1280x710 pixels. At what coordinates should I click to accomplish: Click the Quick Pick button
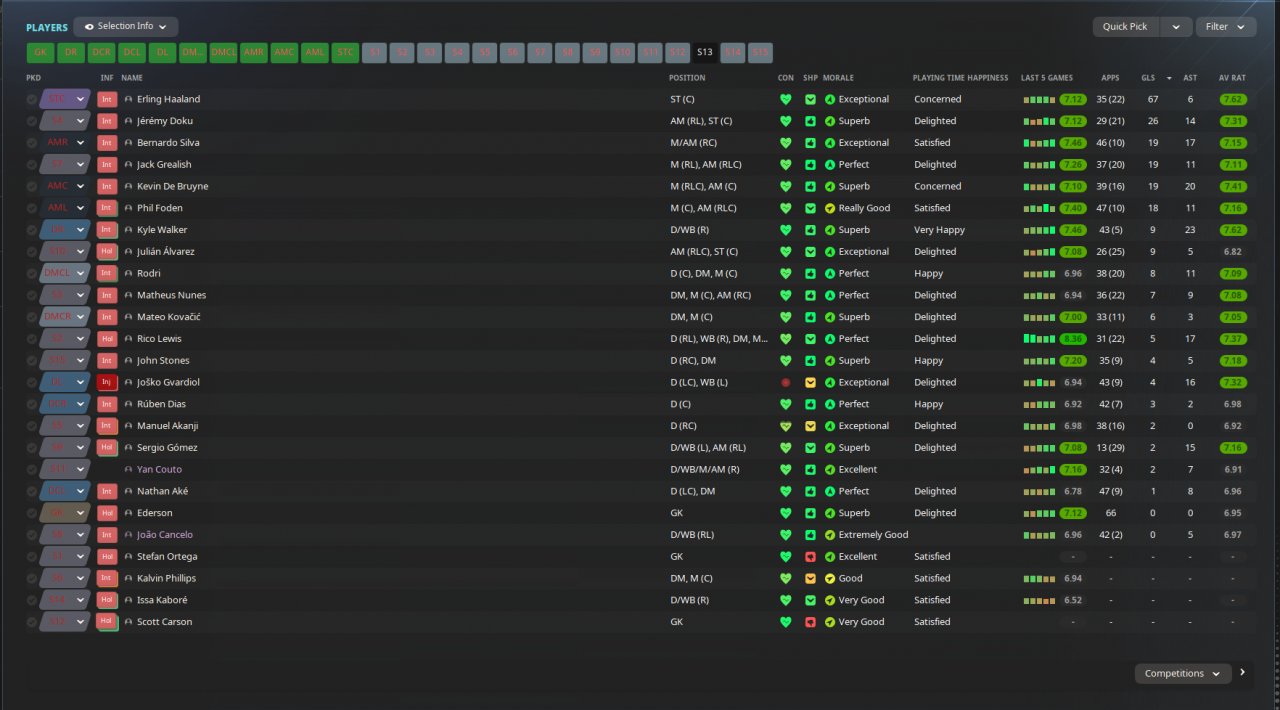1126,27
